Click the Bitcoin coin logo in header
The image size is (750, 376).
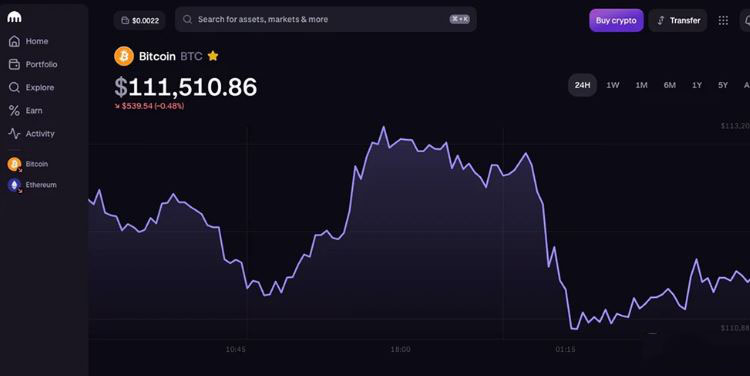coord(124,56)
